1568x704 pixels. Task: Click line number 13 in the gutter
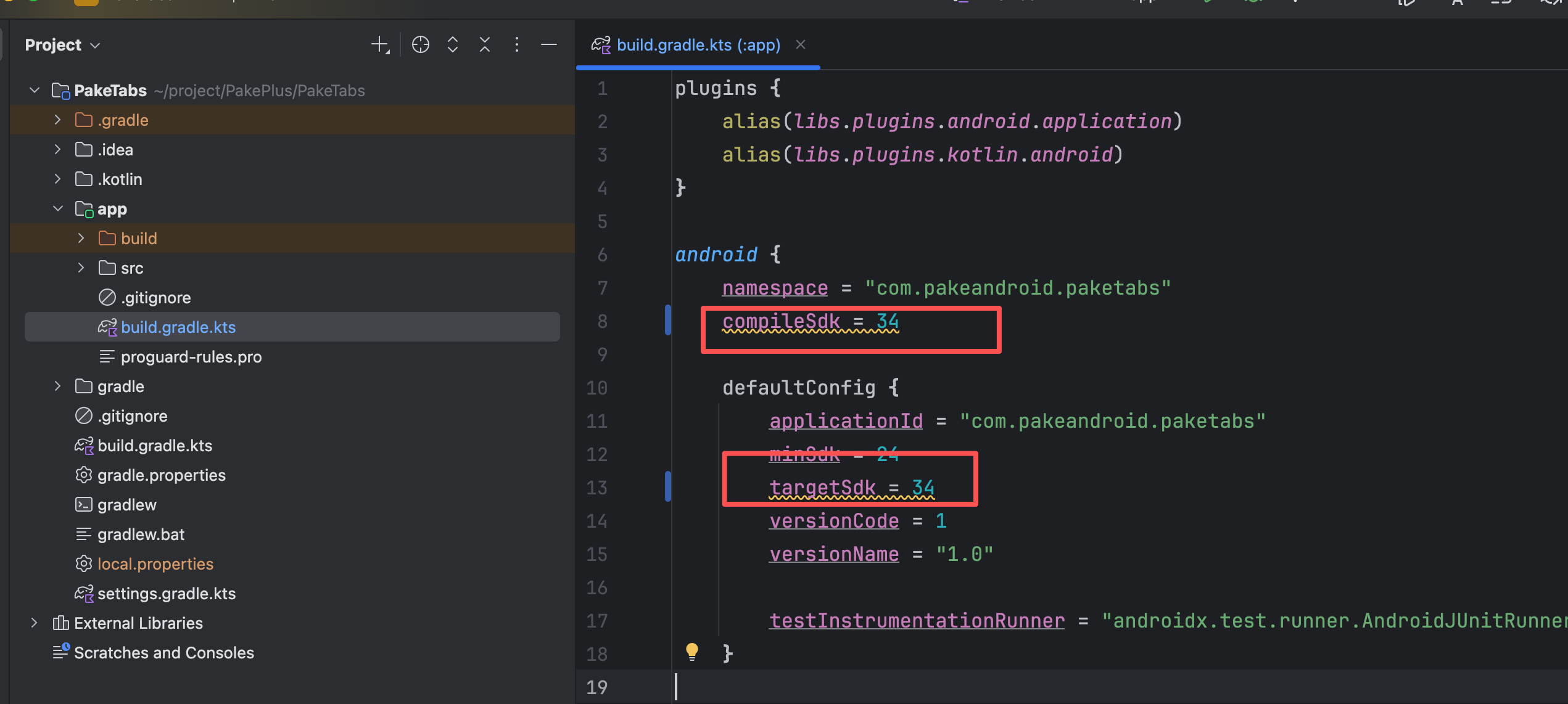tap(596, 487)
